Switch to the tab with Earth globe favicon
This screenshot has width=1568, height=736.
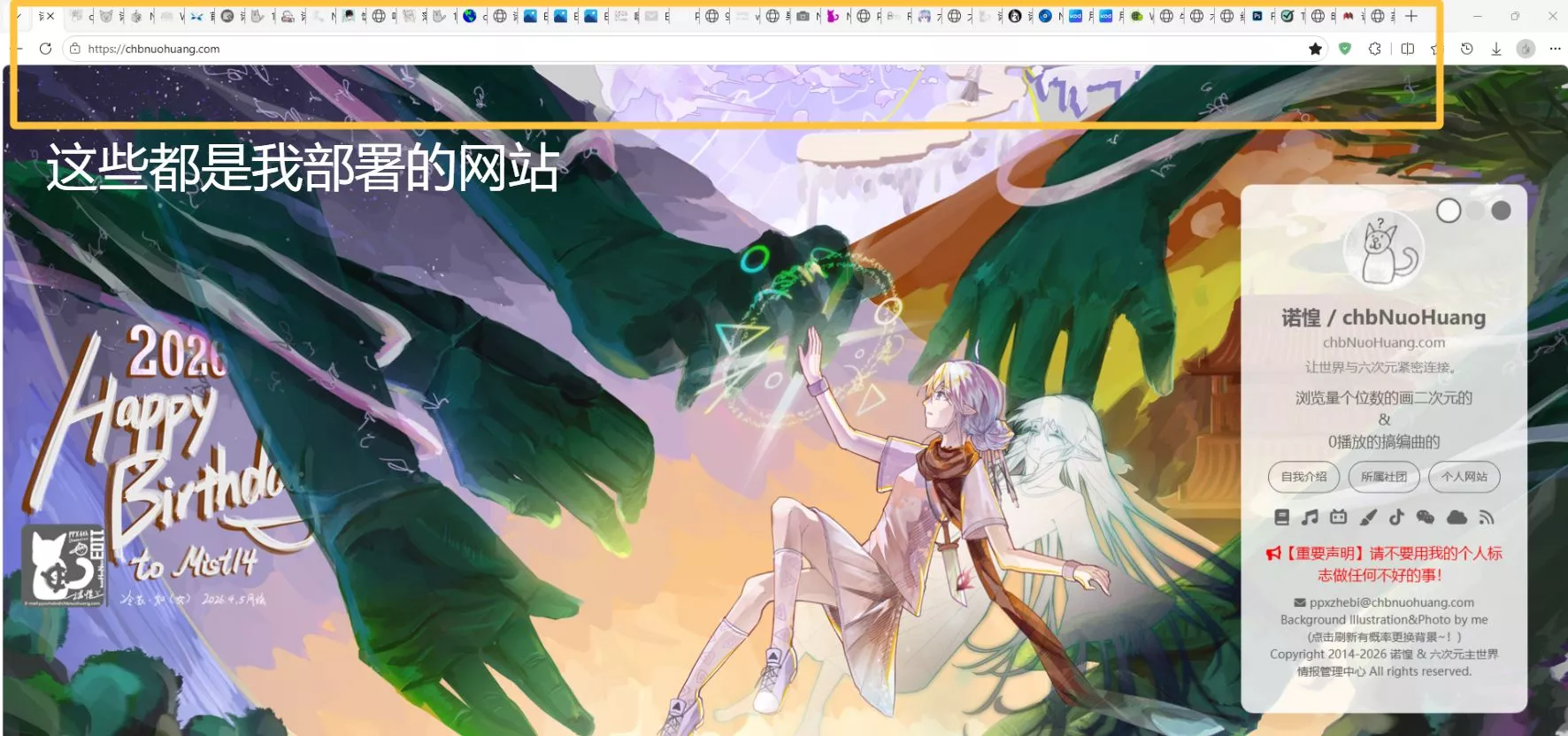[470, 16]
